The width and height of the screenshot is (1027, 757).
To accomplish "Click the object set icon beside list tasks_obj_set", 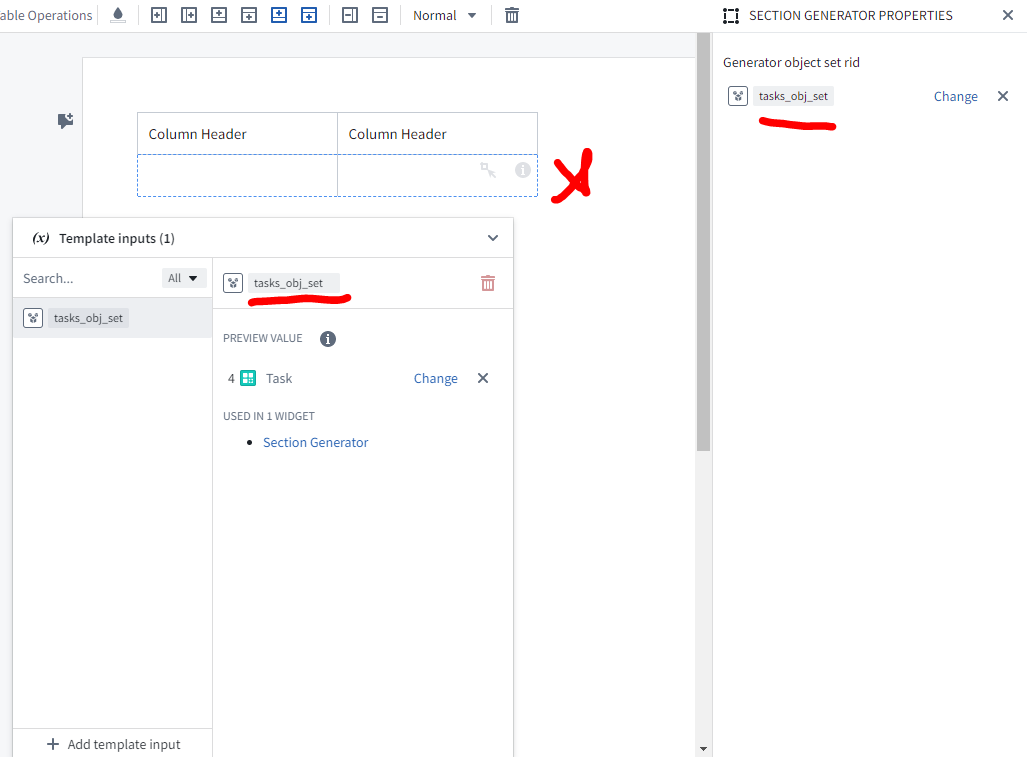I will coord(33,318).
